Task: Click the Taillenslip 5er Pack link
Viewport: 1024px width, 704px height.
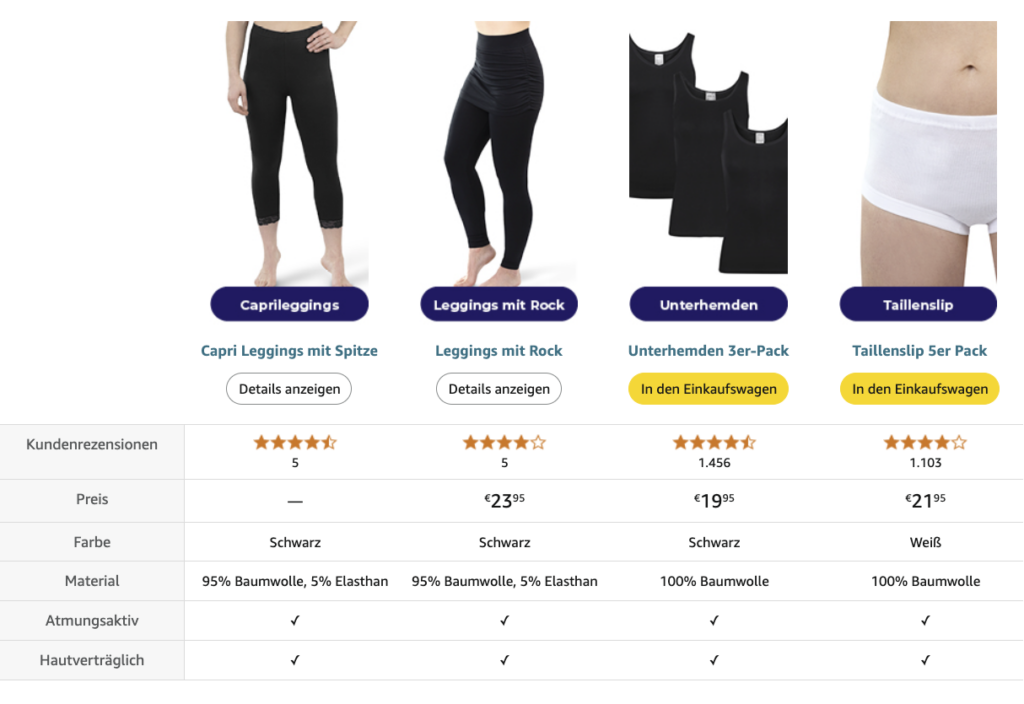Action: [x=919, y=351]
